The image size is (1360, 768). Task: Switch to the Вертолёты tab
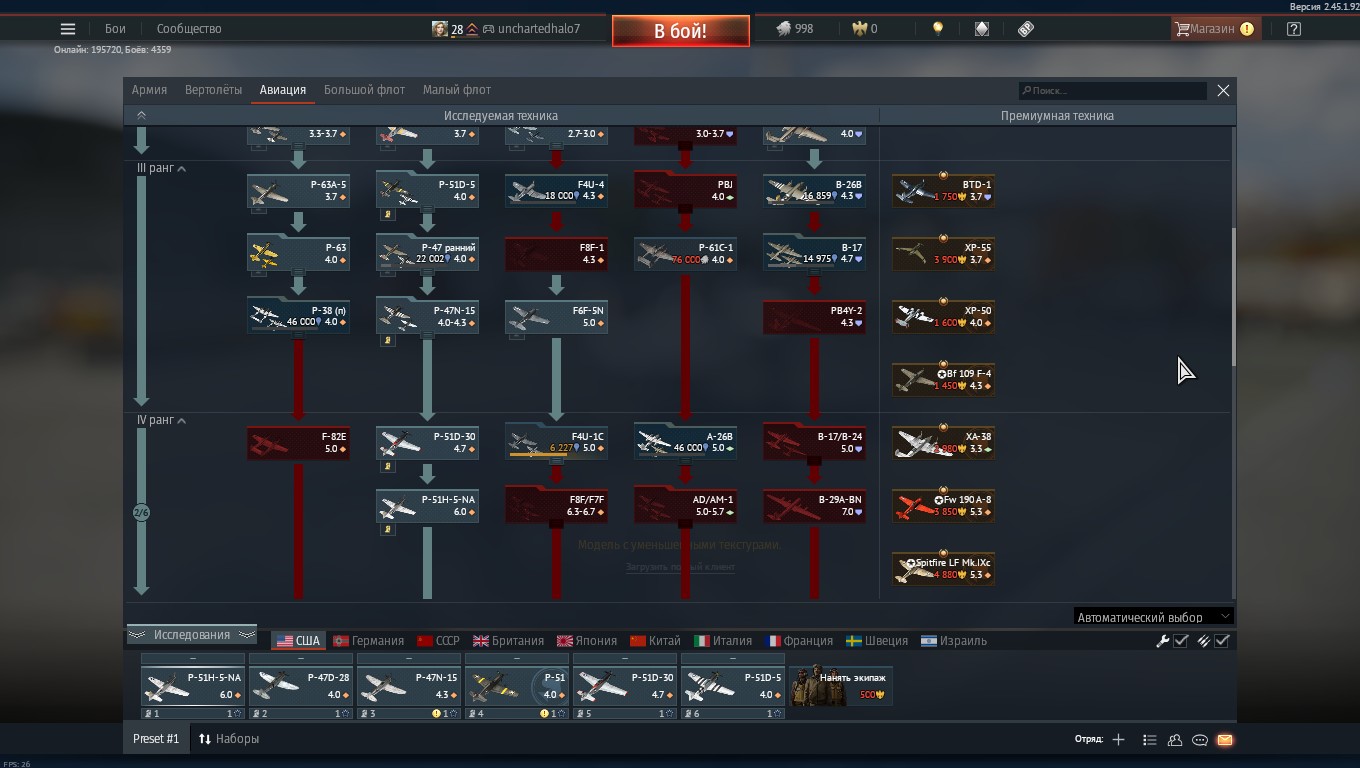(x=213, y=90)
